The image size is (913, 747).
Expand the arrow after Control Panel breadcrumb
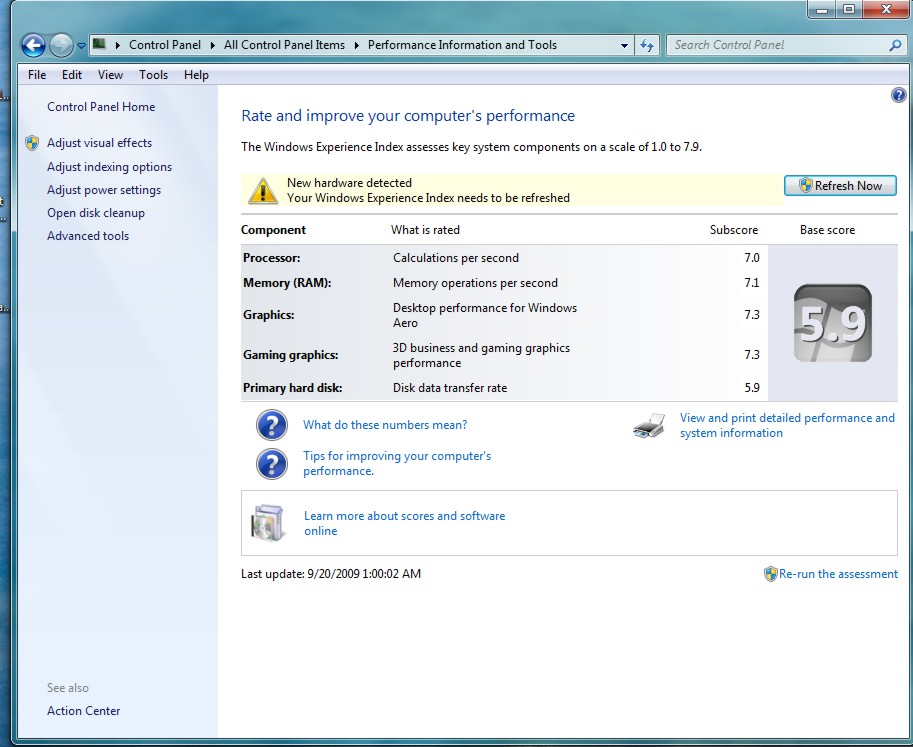(x=213, y=45)
